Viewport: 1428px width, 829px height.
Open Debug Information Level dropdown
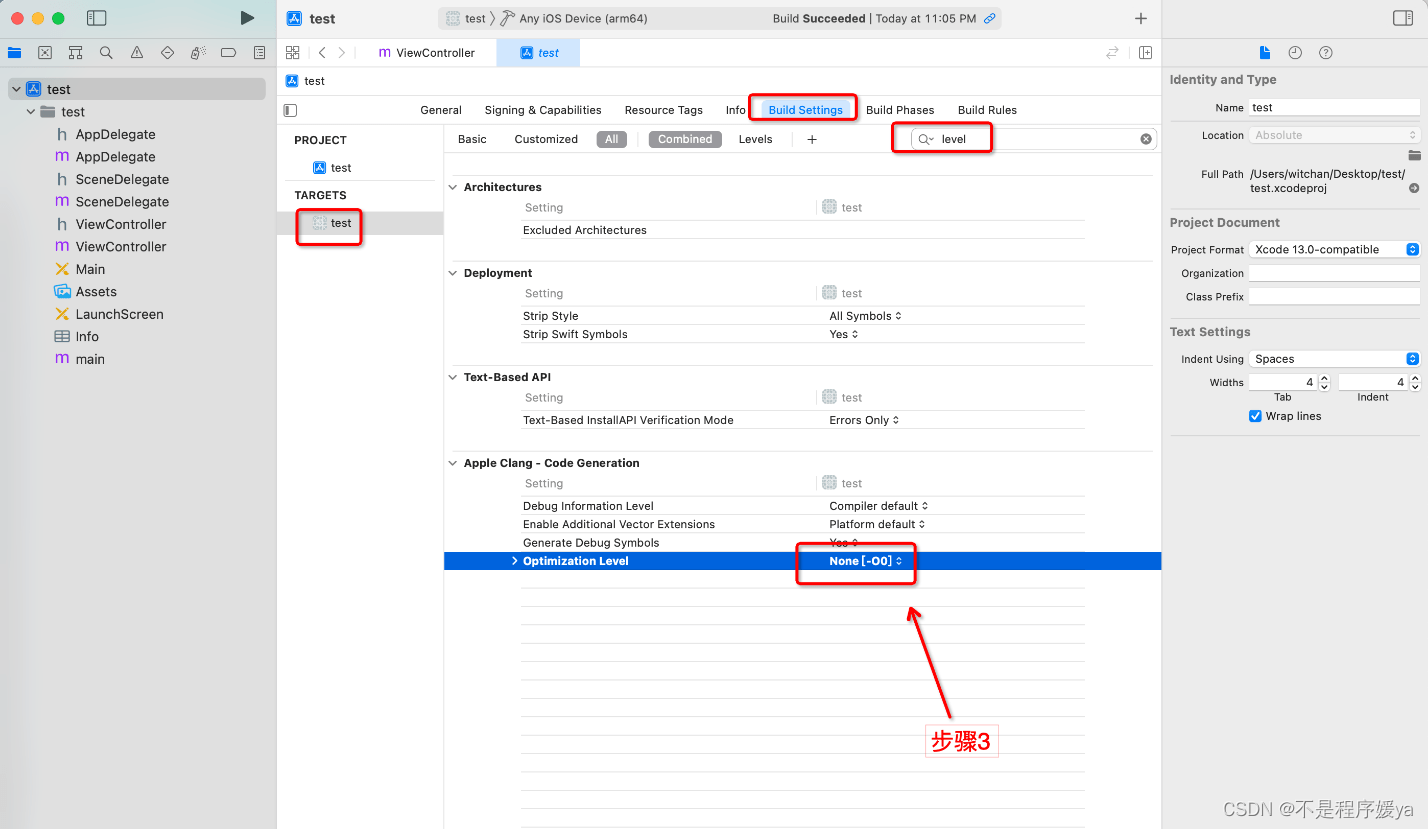879,506
